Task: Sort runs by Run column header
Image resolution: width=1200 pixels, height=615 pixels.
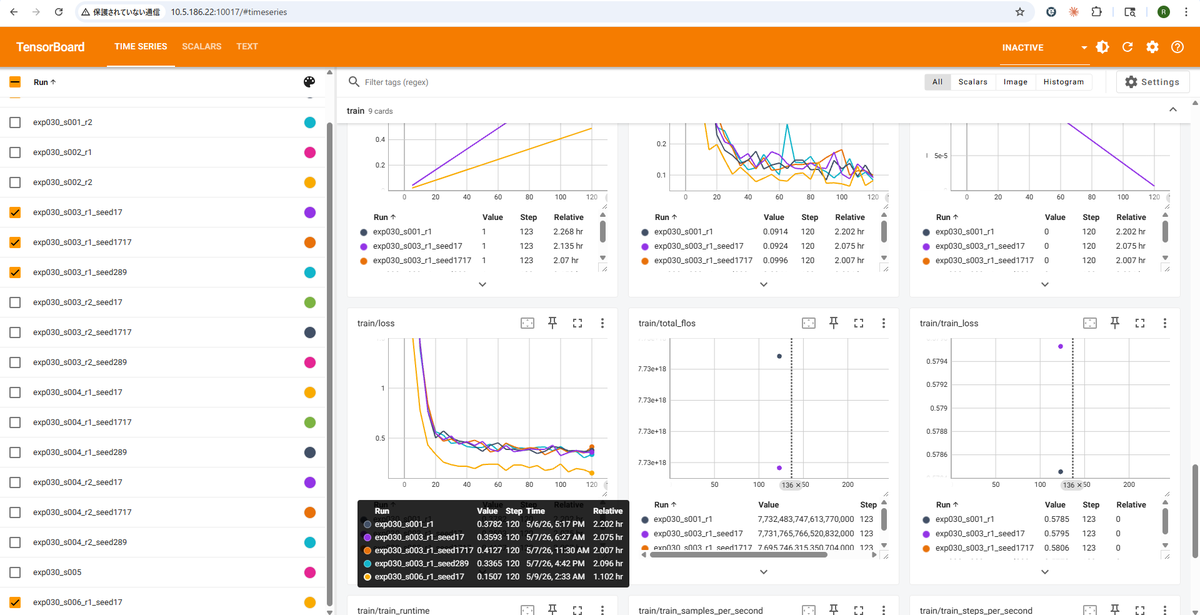Action: click(x=45, y=82)
